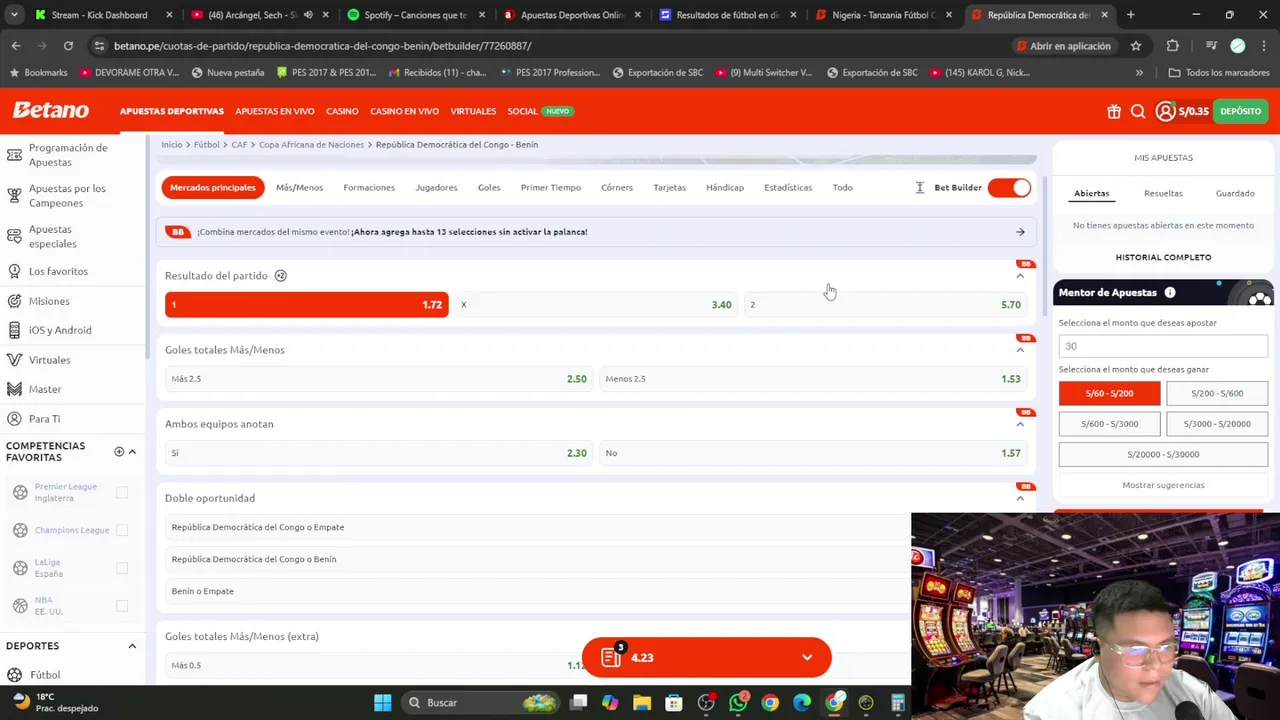Open the Virtuales sidebar icon

coord(15,360)
